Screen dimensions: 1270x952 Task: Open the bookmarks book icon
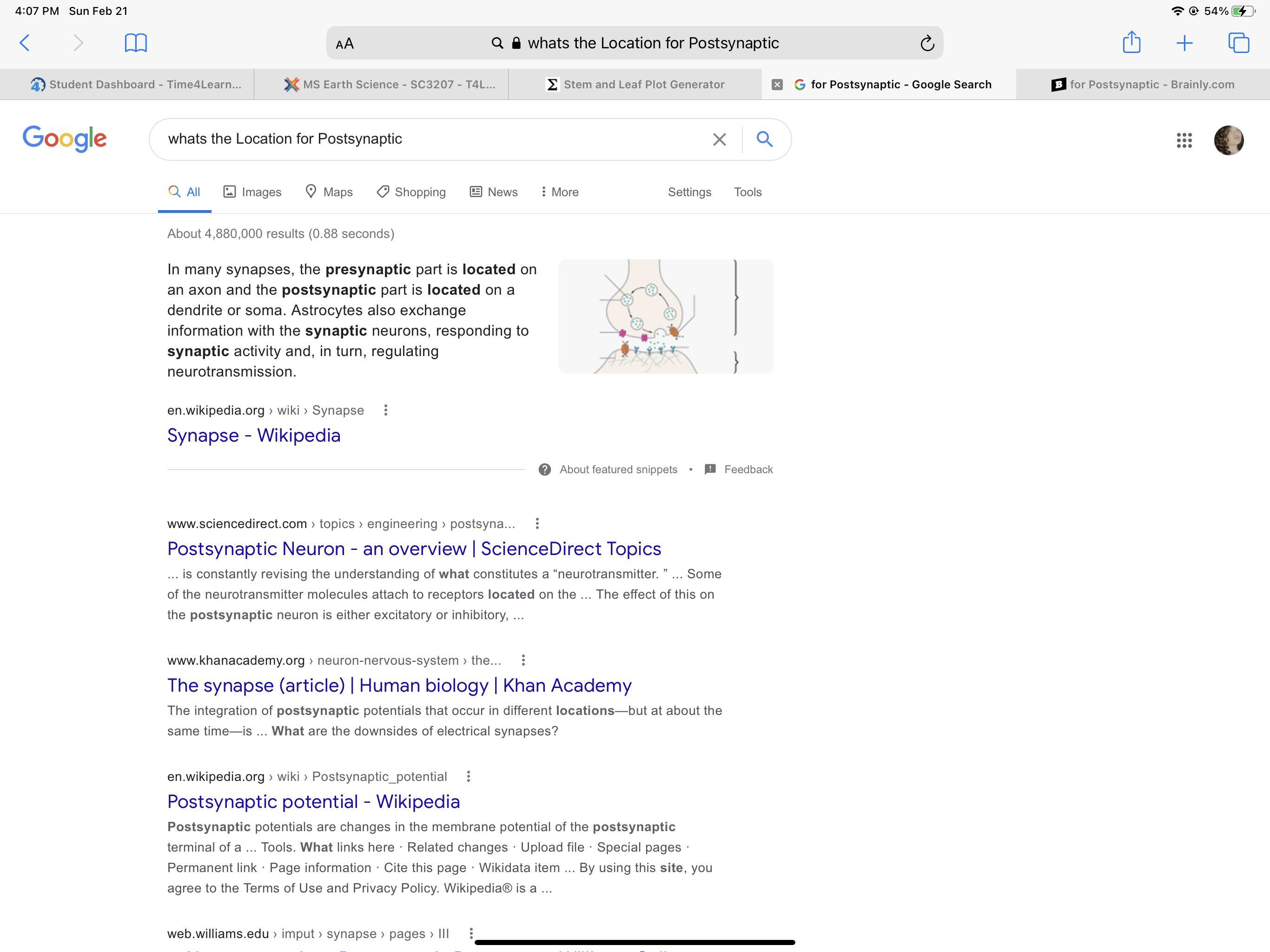click(136, 43)
